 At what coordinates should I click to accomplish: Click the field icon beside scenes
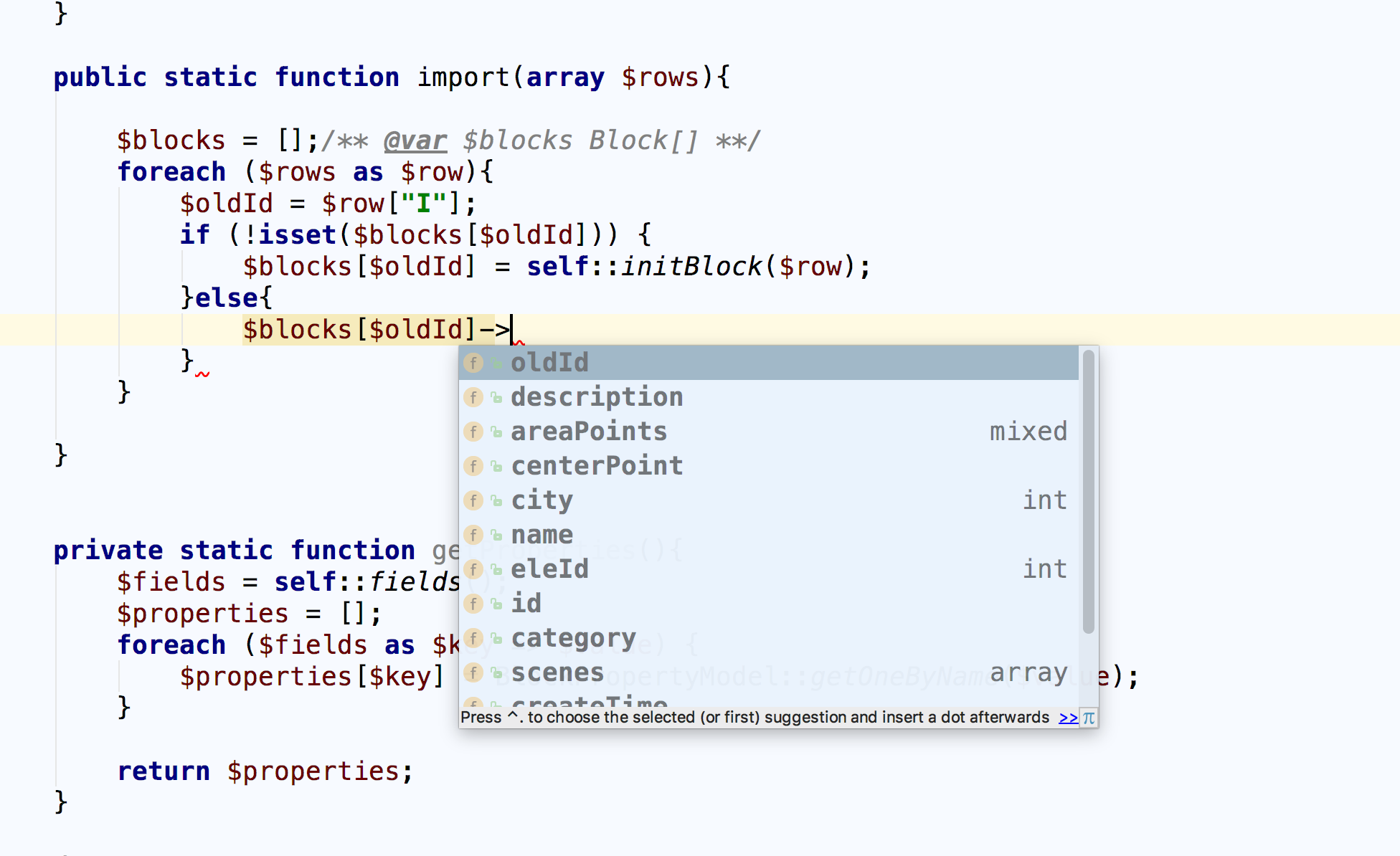pyautogui.click(x=473, y=672)
